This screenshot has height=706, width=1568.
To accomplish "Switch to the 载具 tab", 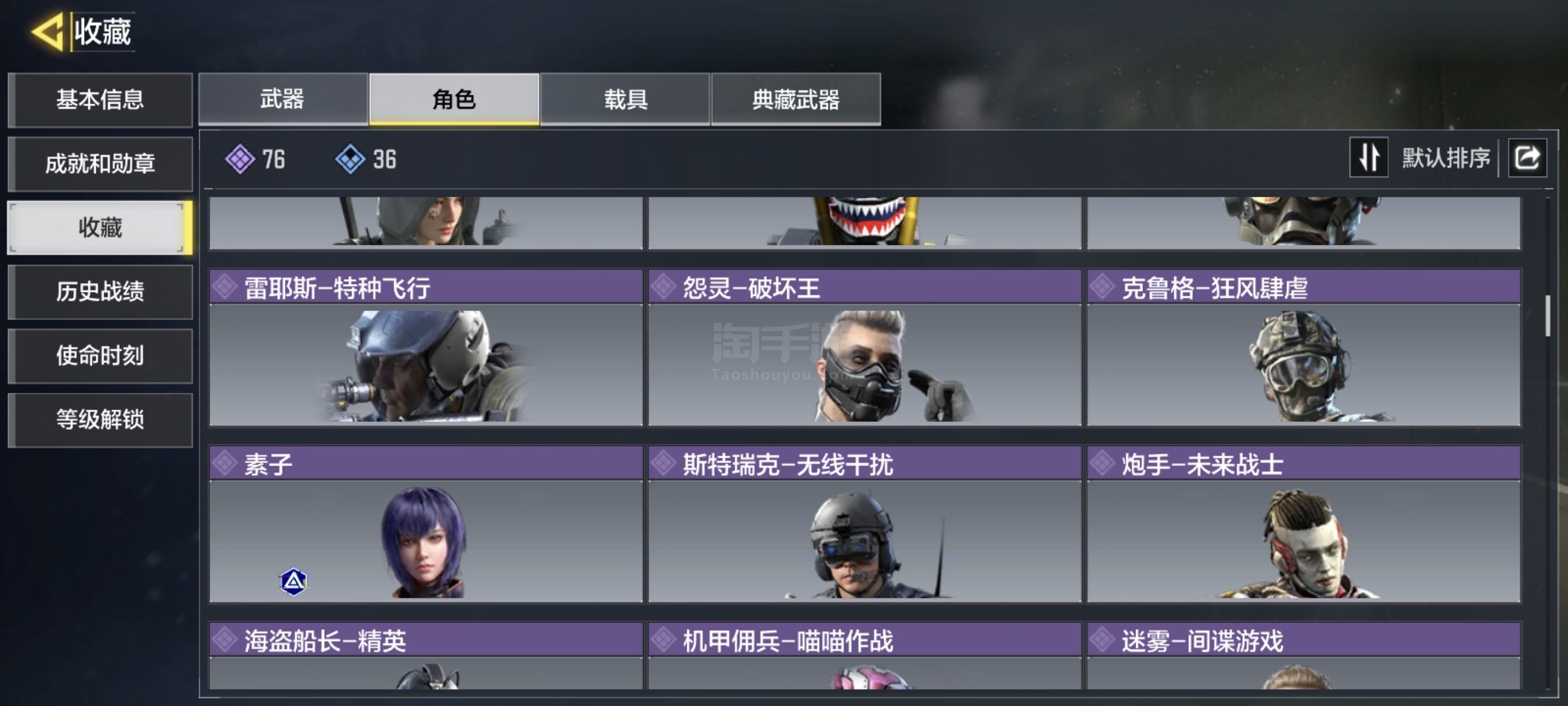I will (625, 99).
